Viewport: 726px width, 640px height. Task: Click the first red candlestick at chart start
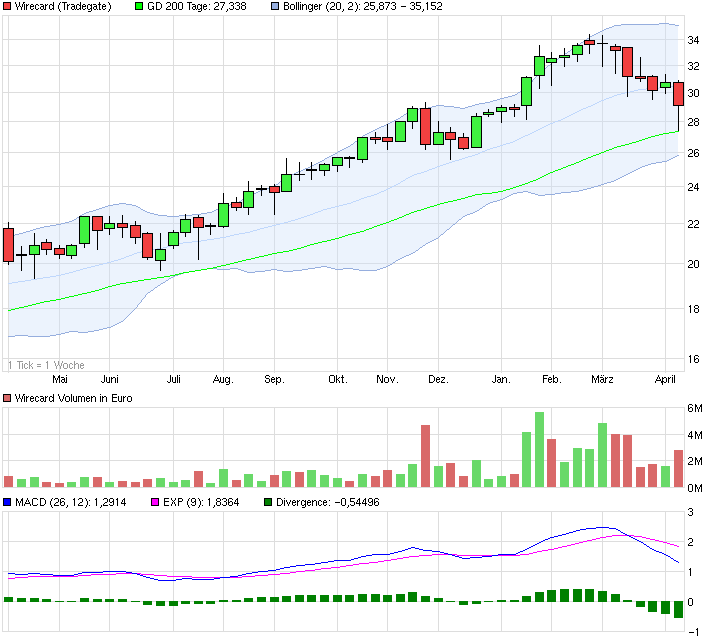[8, 245]
